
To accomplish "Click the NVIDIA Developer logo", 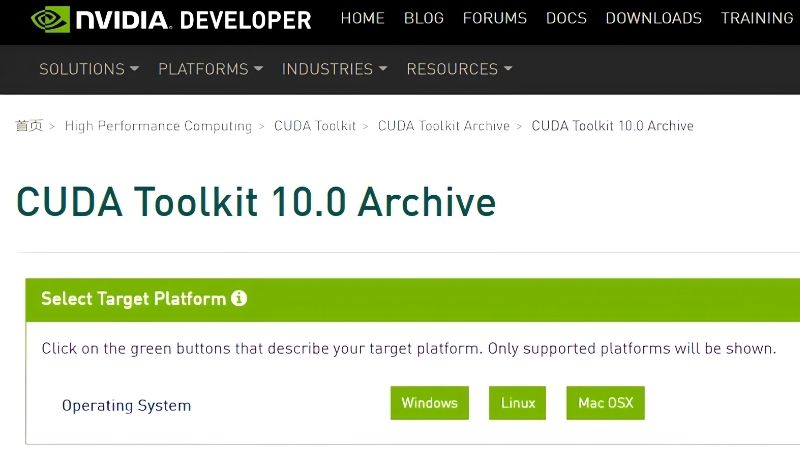I will [x=171, y=20].
